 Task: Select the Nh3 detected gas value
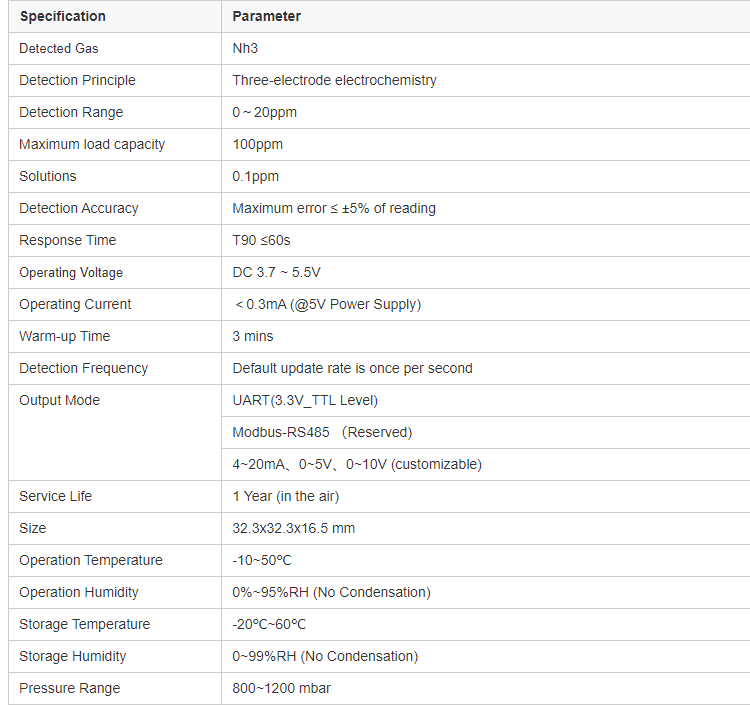[x=245, y=48]
